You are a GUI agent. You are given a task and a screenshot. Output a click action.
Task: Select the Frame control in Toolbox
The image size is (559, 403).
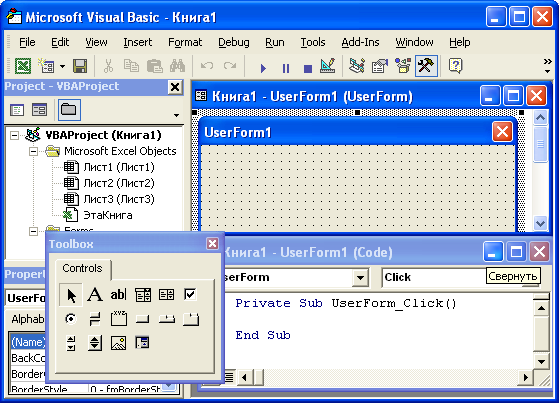119,318
